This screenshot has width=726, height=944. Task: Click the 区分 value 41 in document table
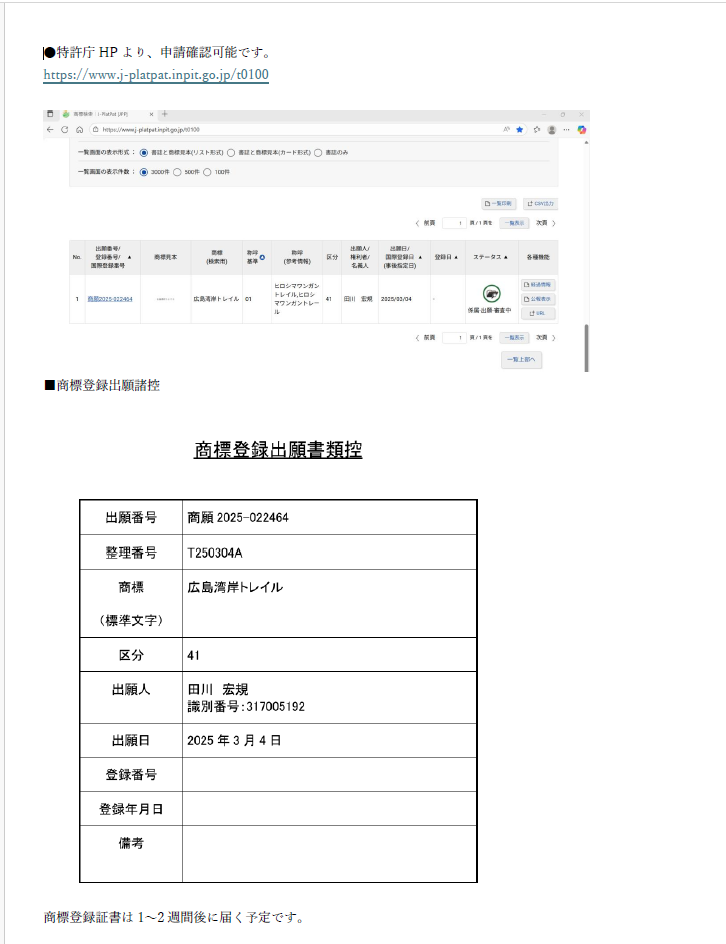coord(193,656)
